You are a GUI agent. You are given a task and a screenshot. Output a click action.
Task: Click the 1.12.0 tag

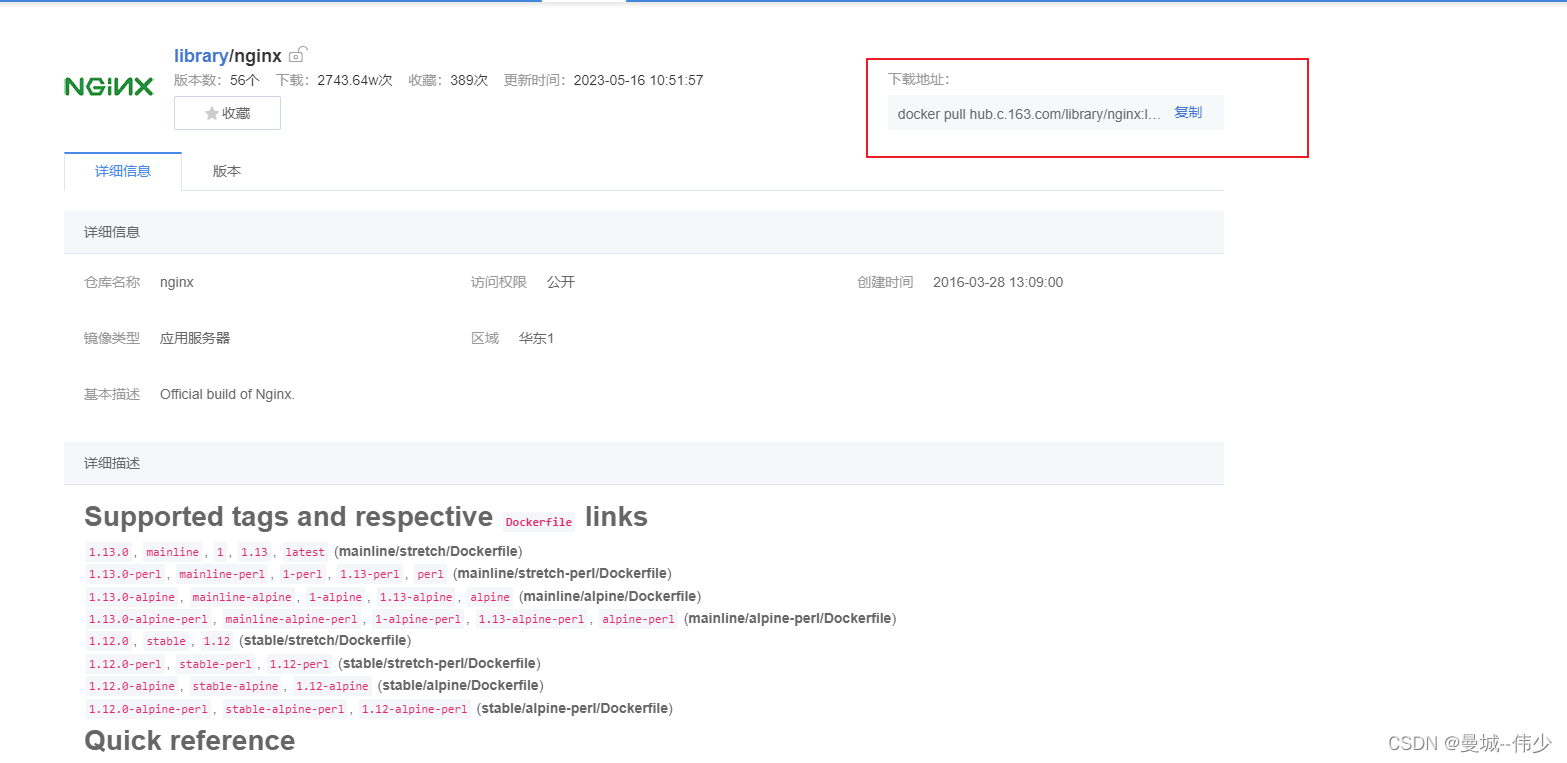(x=109, y=642)
